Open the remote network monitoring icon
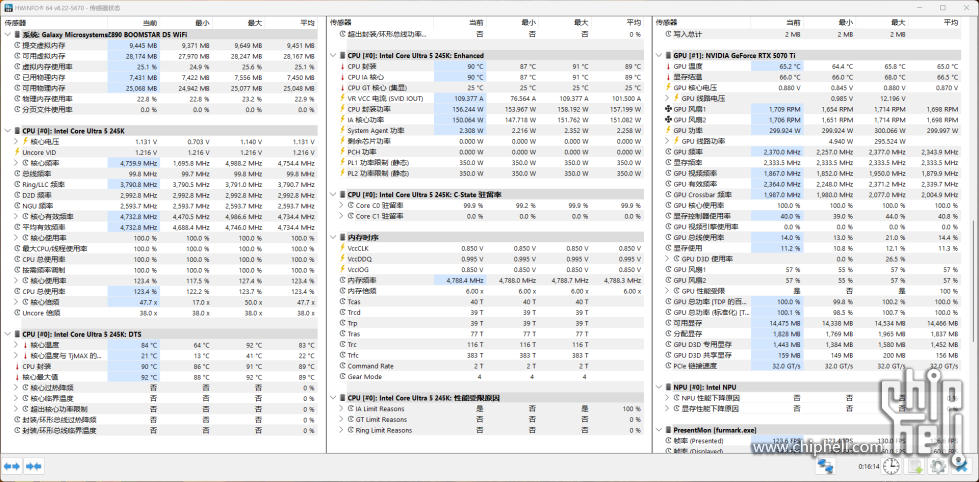 825,466
